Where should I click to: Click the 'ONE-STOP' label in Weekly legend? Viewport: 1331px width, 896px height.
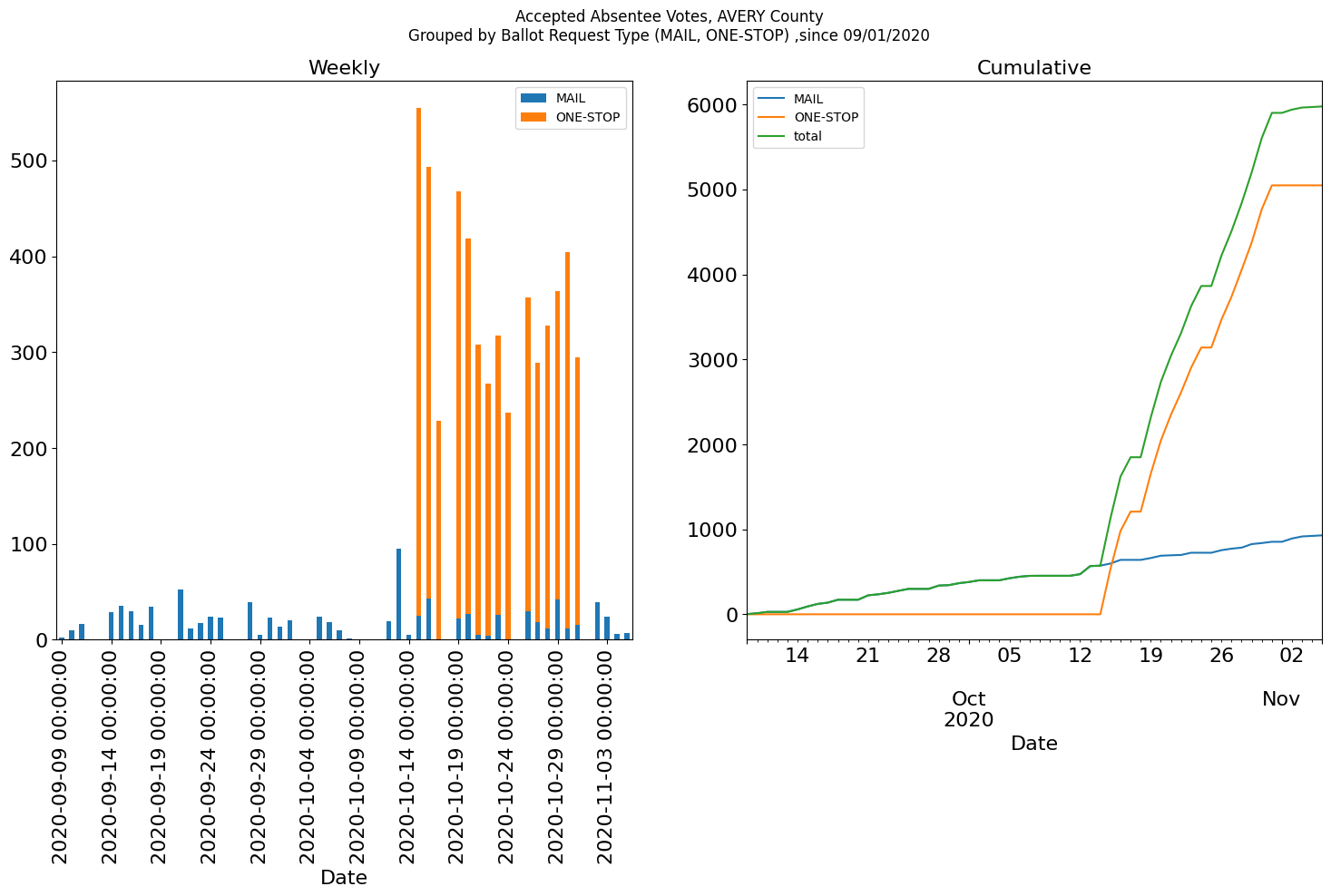pyautogui.click(x=588, y=117)
